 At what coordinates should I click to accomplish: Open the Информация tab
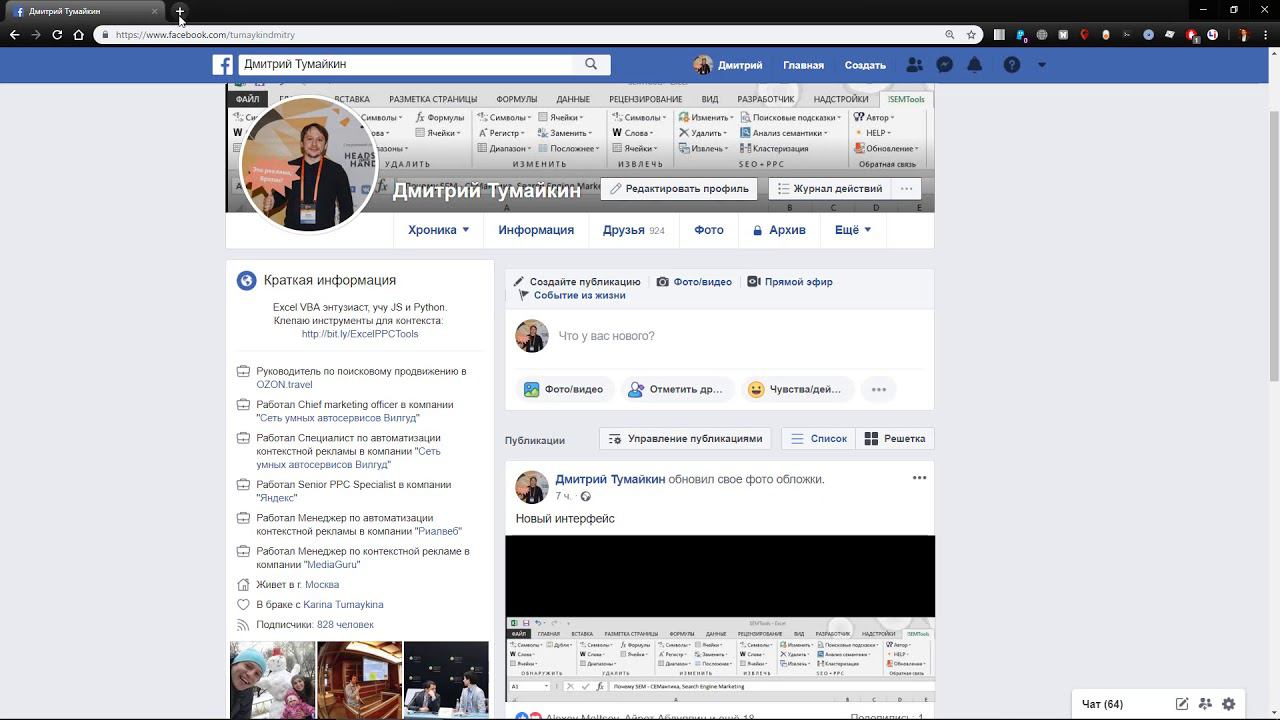click(x=536, y=230)
